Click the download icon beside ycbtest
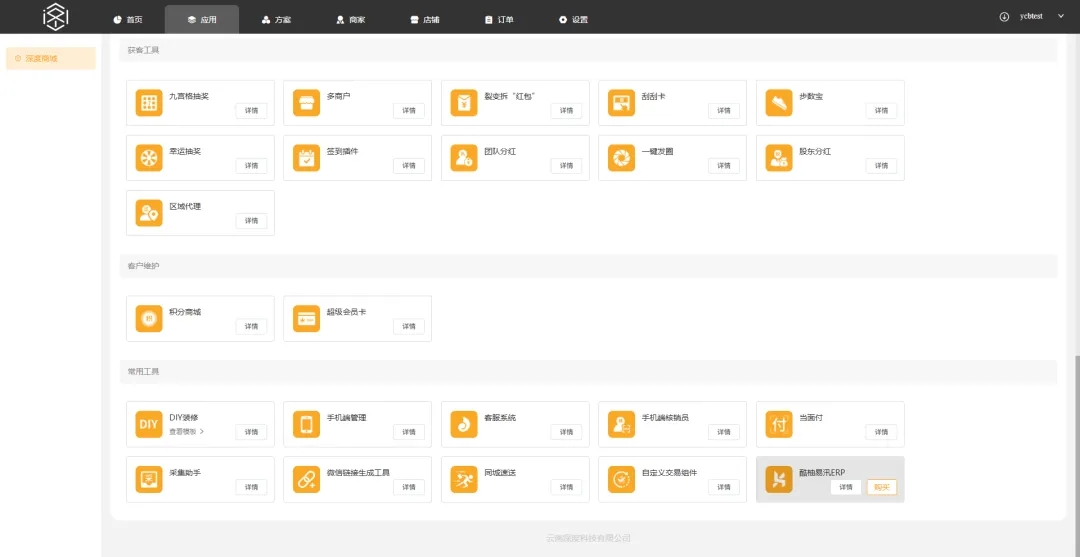This screenshot has height=557, width=1080. click(1004, 17)
